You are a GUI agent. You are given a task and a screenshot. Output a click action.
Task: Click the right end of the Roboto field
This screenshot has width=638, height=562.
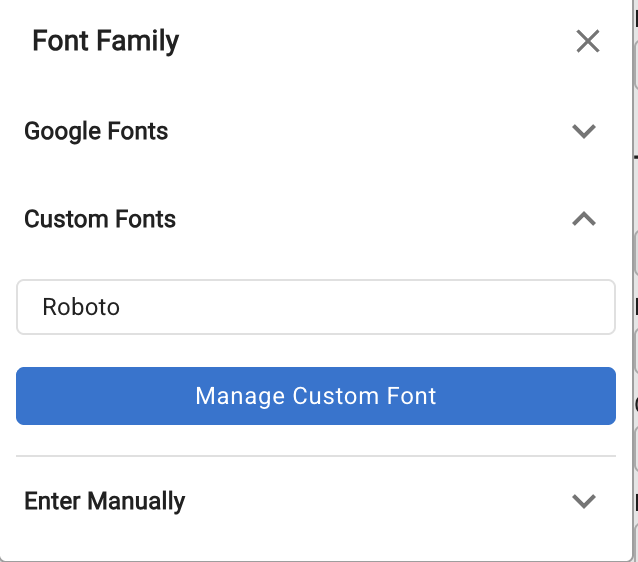coord(590,307)
